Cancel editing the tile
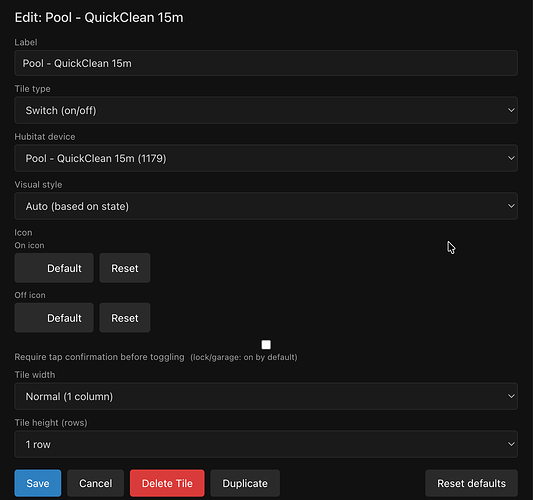Viewport: 533px width, 500px height. coord(96,483)
